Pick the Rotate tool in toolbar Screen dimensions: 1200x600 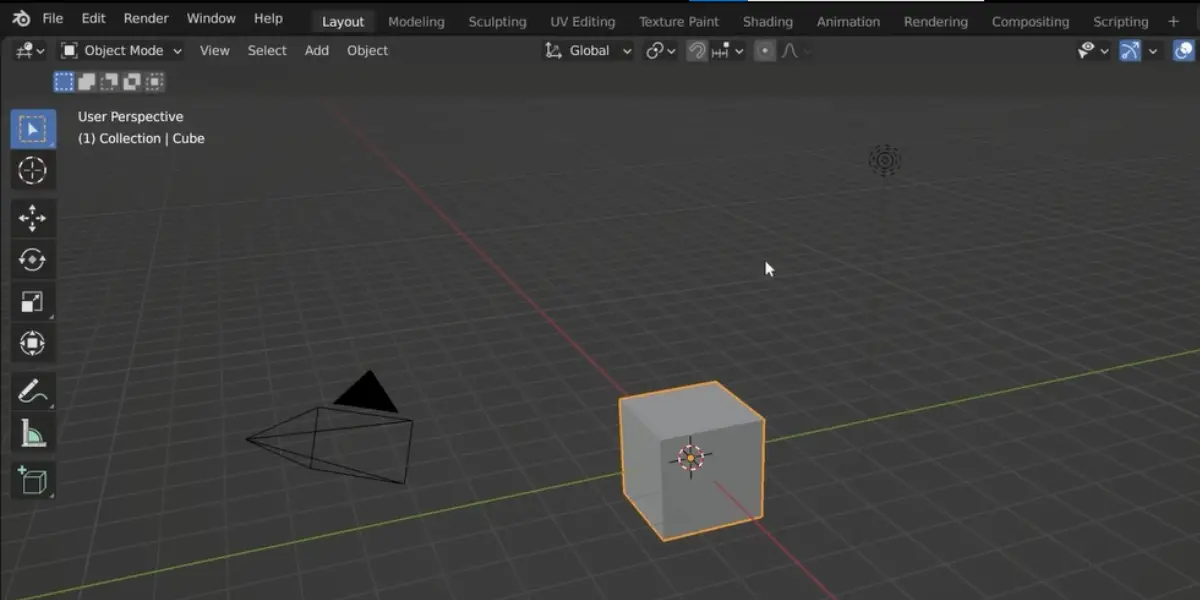33,260
